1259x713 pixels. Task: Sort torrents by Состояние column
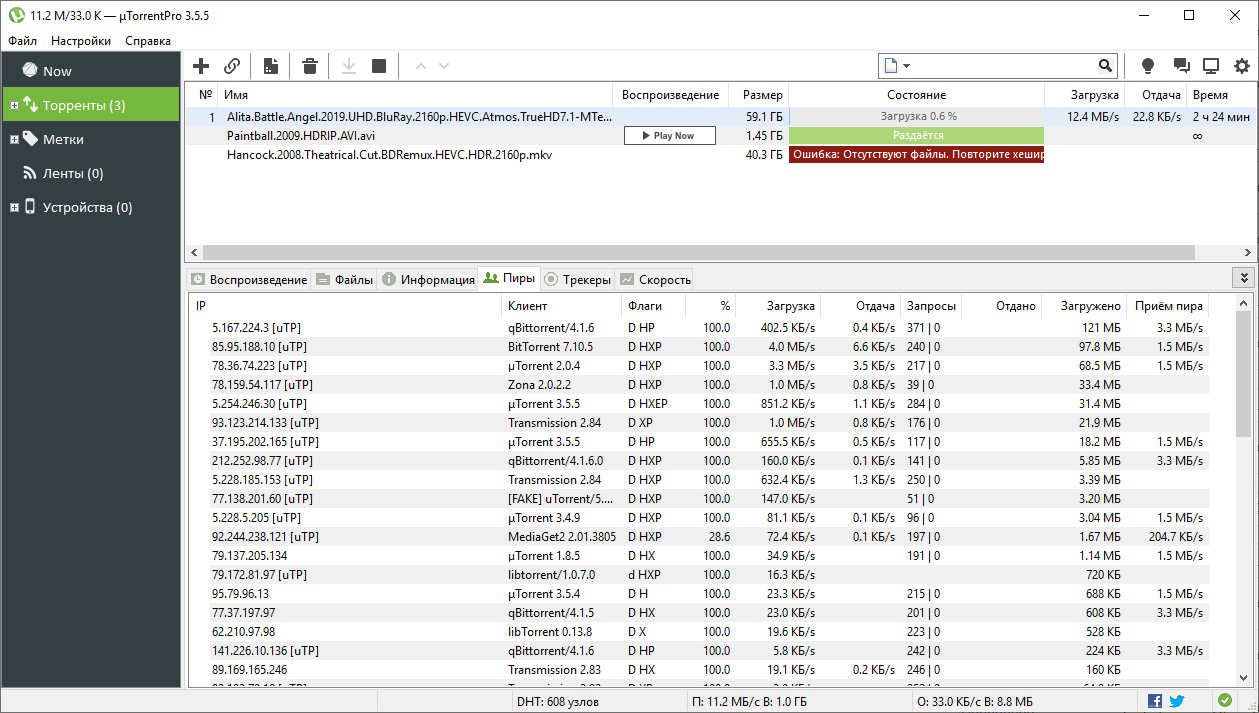pos(916,95)
